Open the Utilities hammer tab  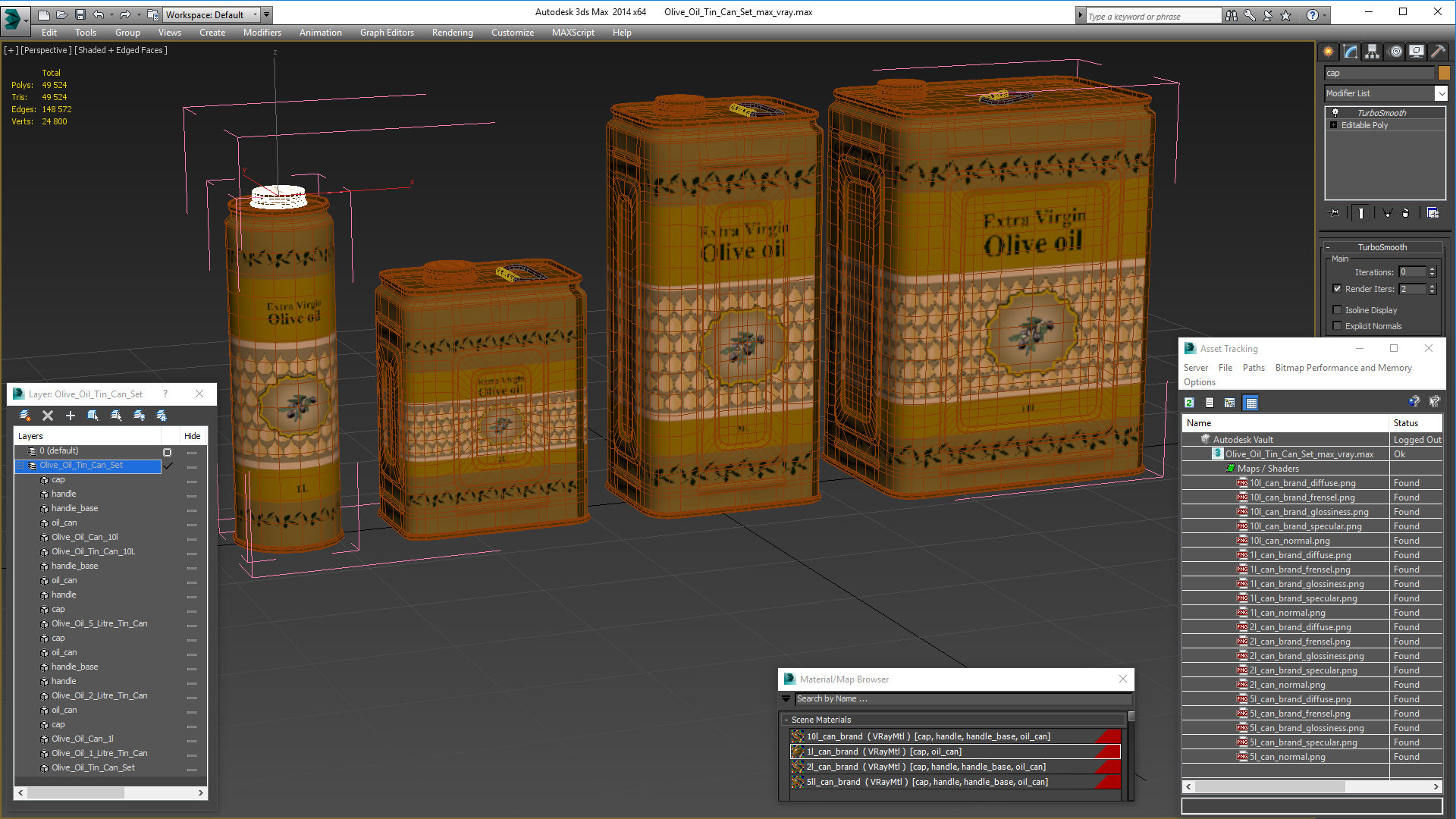(1438, 52)
